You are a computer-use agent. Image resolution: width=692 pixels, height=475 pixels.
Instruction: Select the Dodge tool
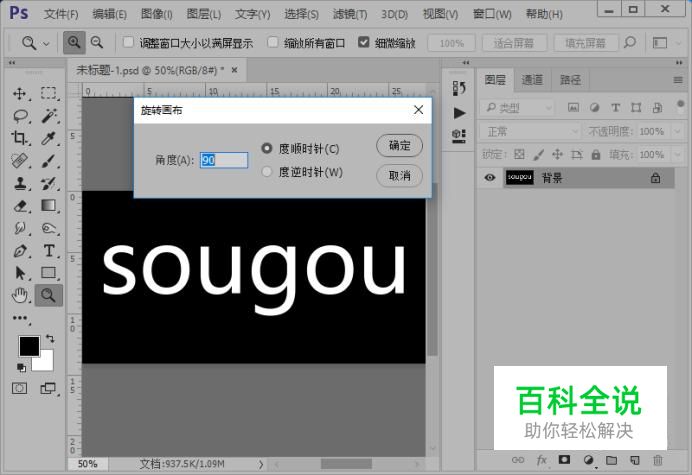click(49, 228)
